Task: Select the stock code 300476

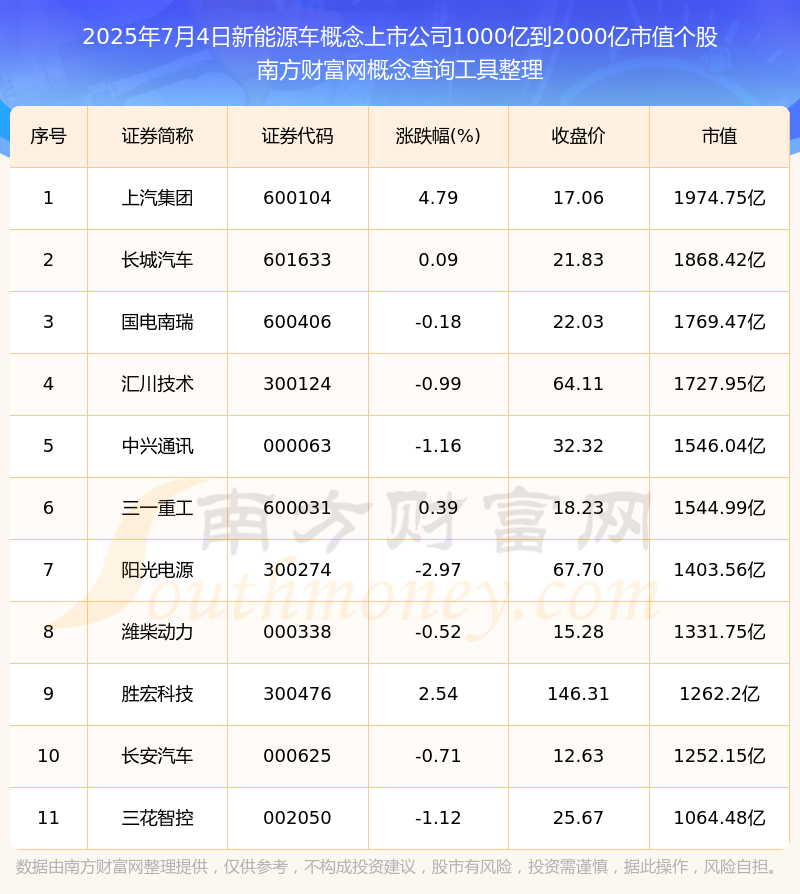Action: pos(297,694)
